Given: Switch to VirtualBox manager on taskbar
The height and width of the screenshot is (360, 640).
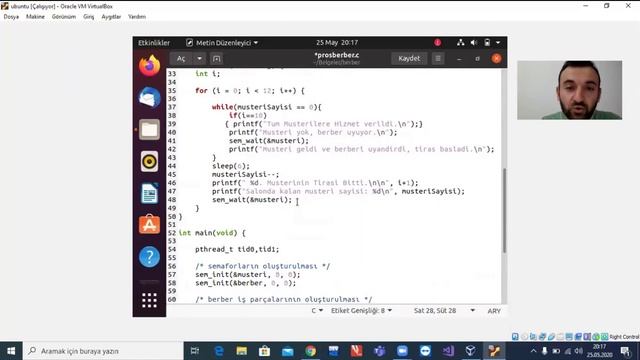Looking at the screenshot, I should point(471,351).
